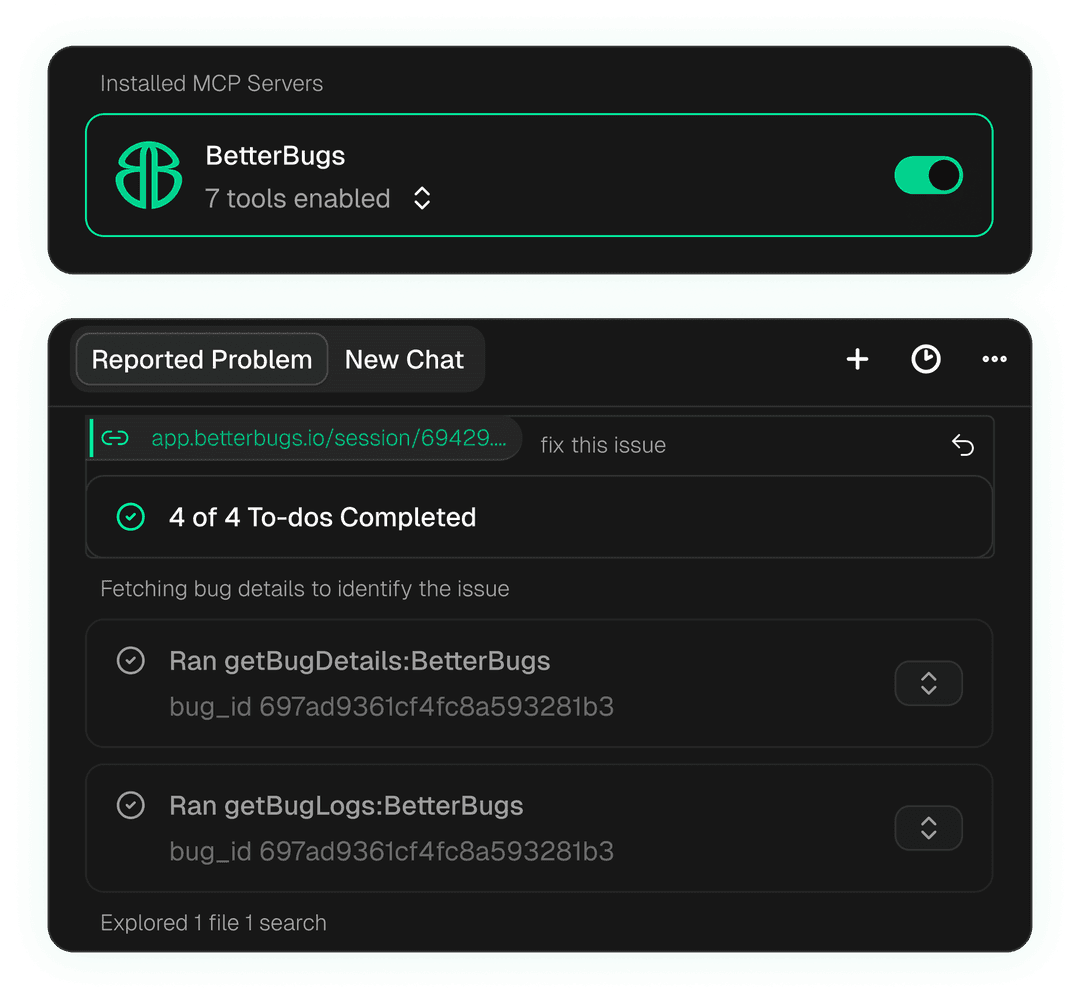Open the three-dots more options menu
1080x1002 pixels.
[x=994, y=359]
